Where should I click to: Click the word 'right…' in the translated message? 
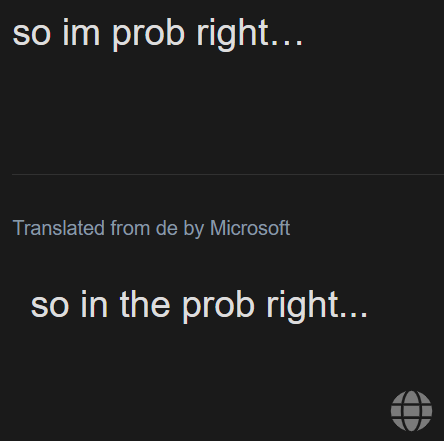(x=317, y=306)
